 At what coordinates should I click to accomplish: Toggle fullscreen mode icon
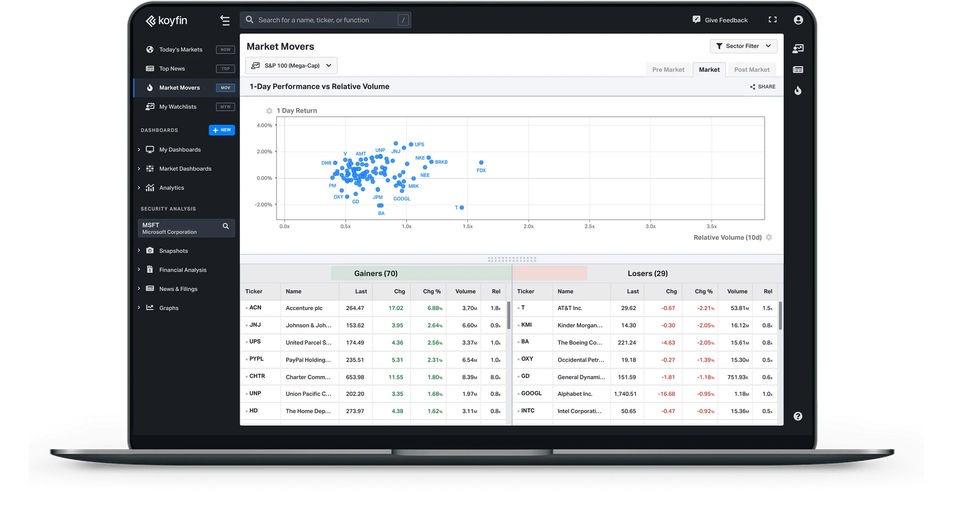(773, 20)
